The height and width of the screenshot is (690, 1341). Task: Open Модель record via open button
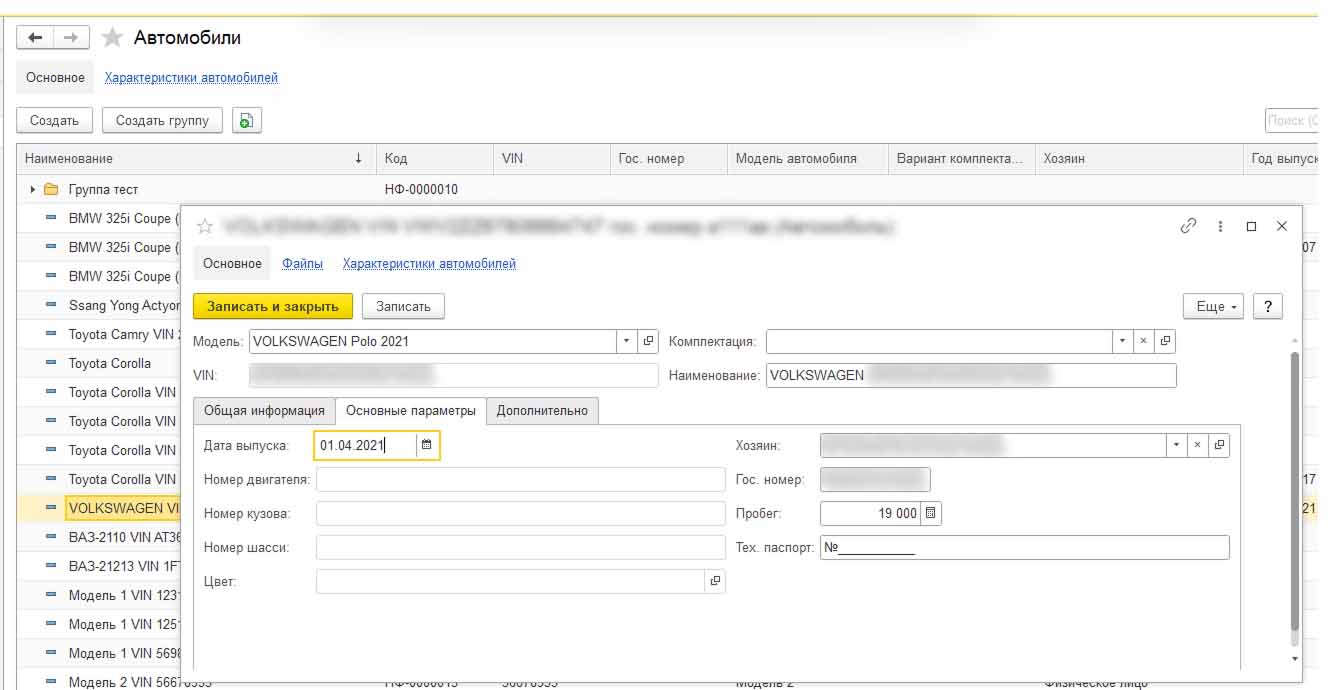pyautogui.click(x=648, y=341)
